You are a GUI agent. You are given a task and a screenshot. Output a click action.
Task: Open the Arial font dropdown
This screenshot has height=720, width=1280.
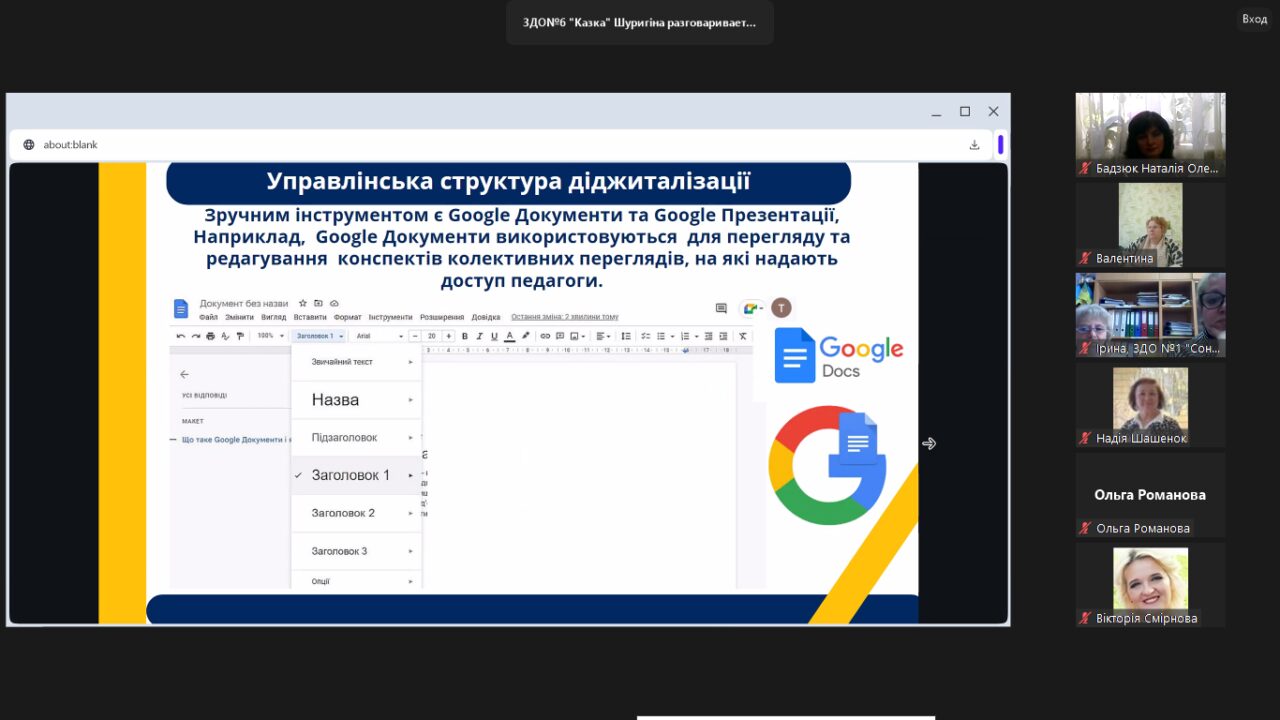[380, 336]
